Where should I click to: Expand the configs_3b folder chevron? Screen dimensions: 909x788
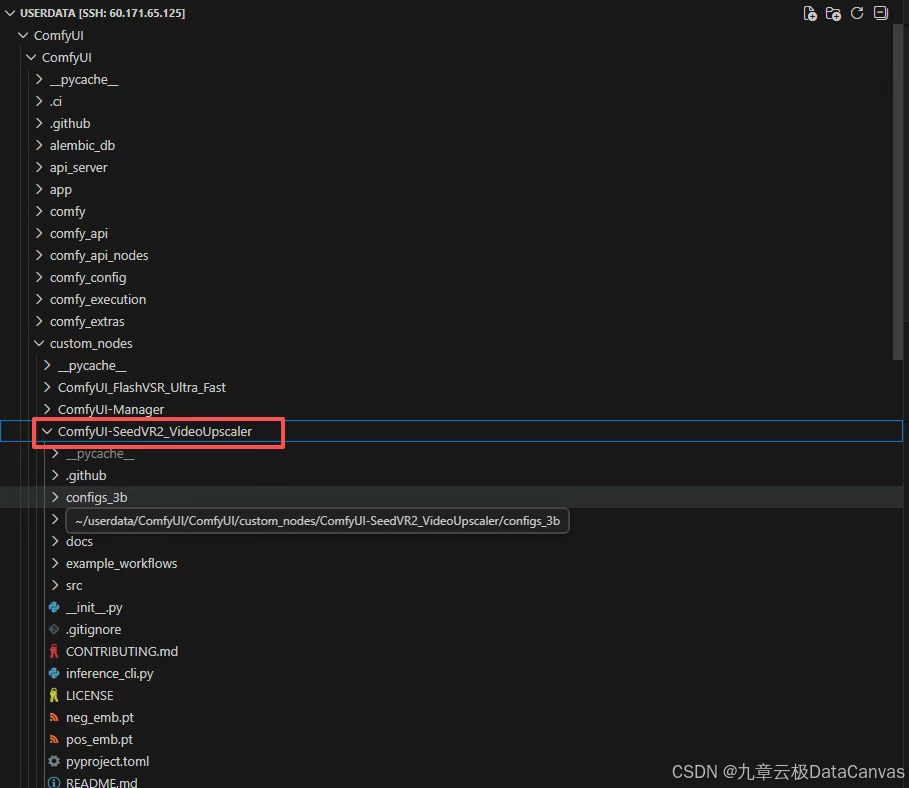(x=56, y=497)
